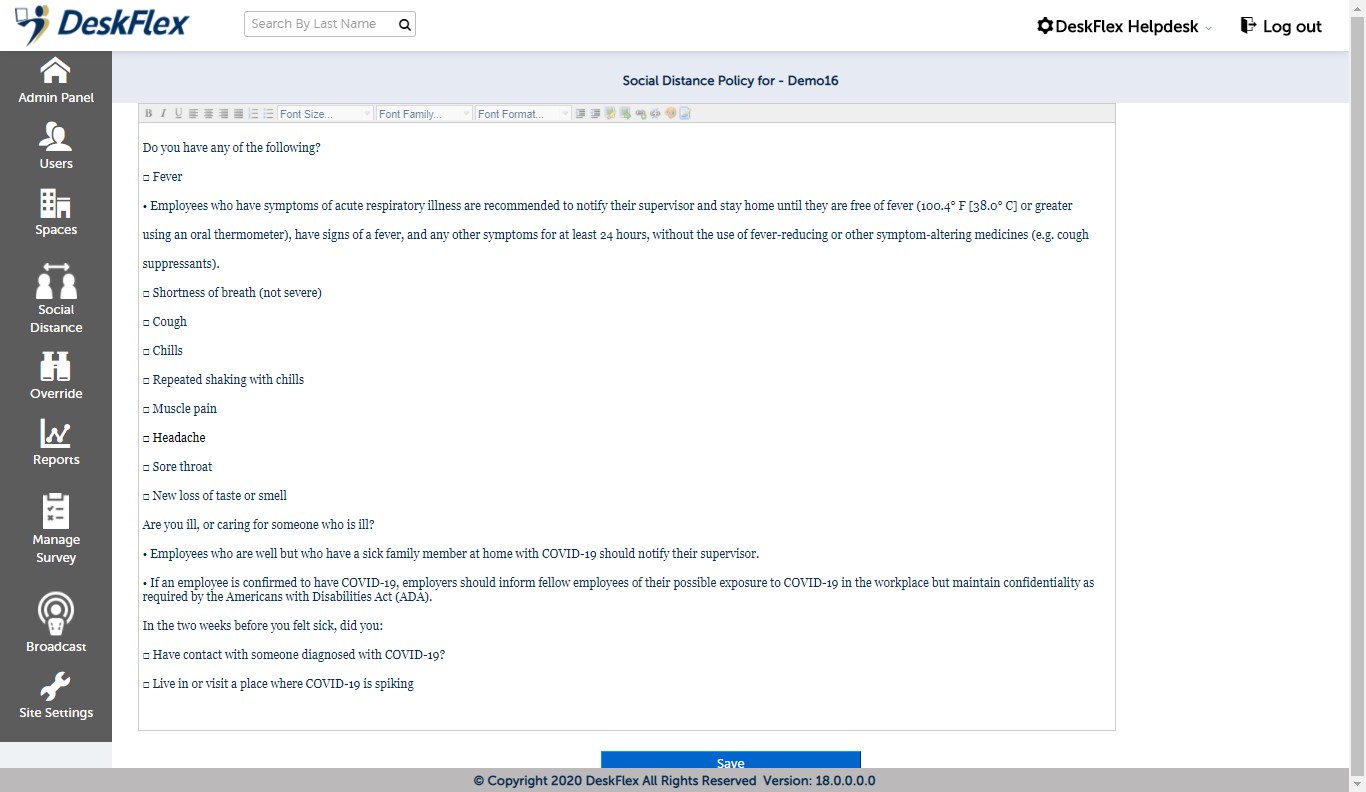Screen dimensions: 1366x792
Task: Toggle italic formatting in editor toolbar
Action: [163, 114]
